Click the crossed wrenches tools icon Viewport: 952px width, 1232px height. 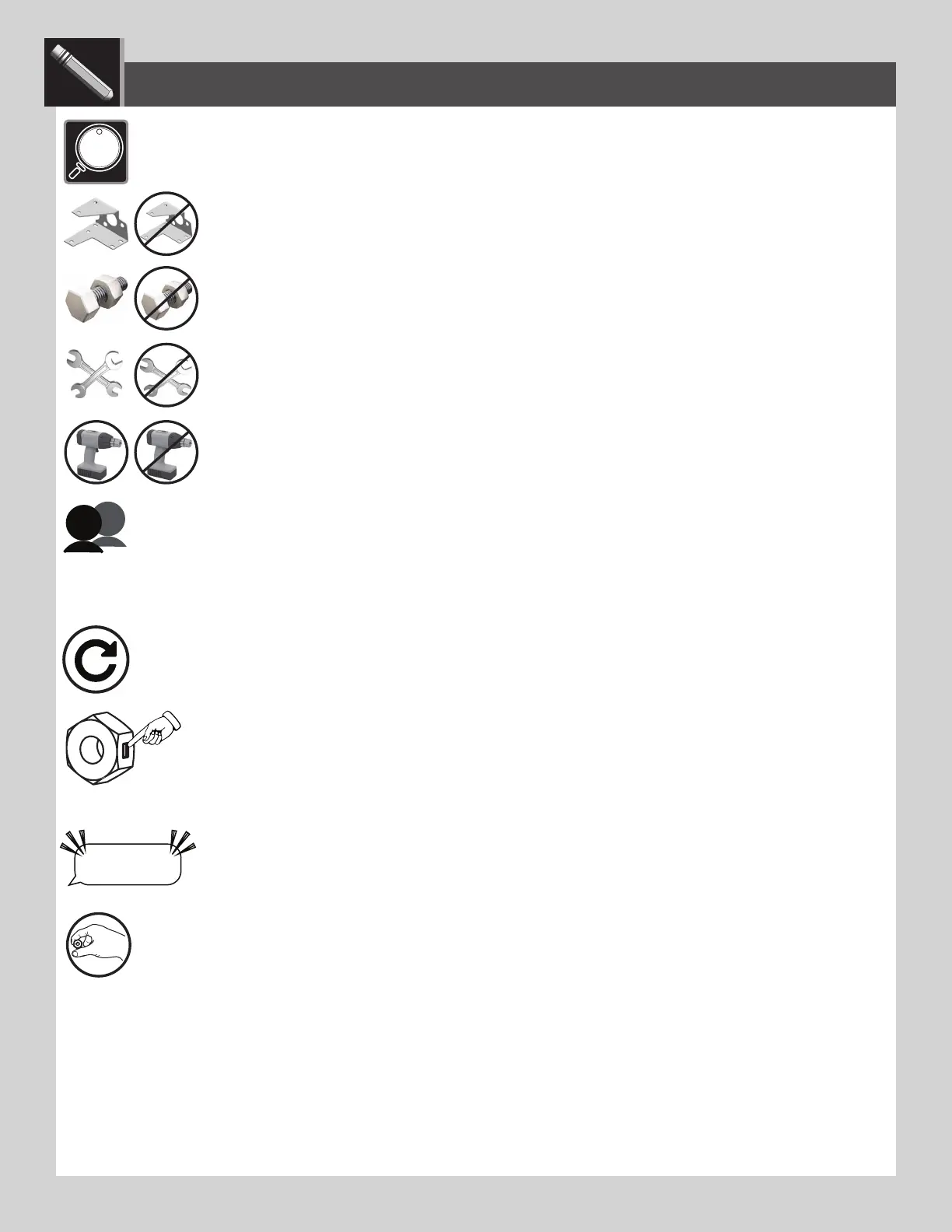pyautogui.click(x=96, y=374)
